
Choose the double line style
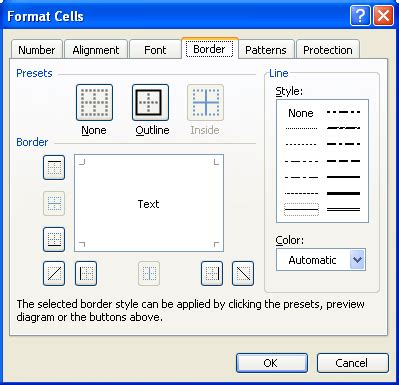[x=343, y=210]
